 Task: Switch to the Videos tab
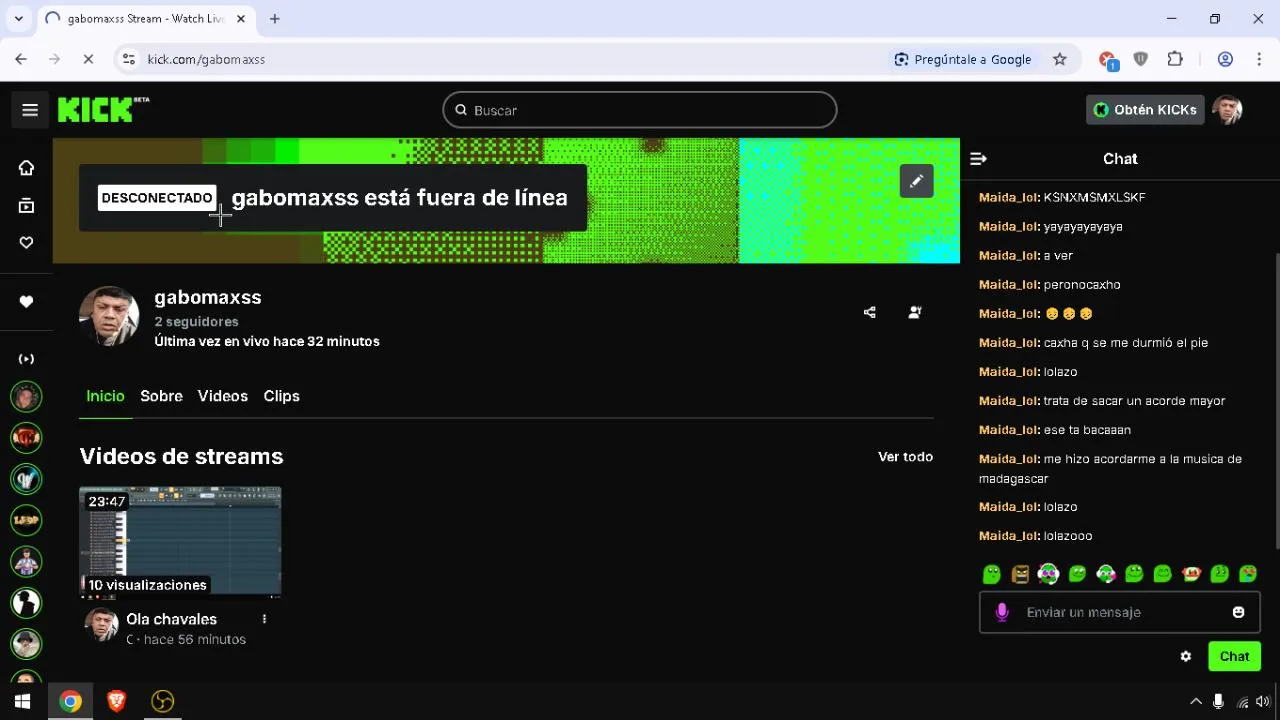pos(223,396)
